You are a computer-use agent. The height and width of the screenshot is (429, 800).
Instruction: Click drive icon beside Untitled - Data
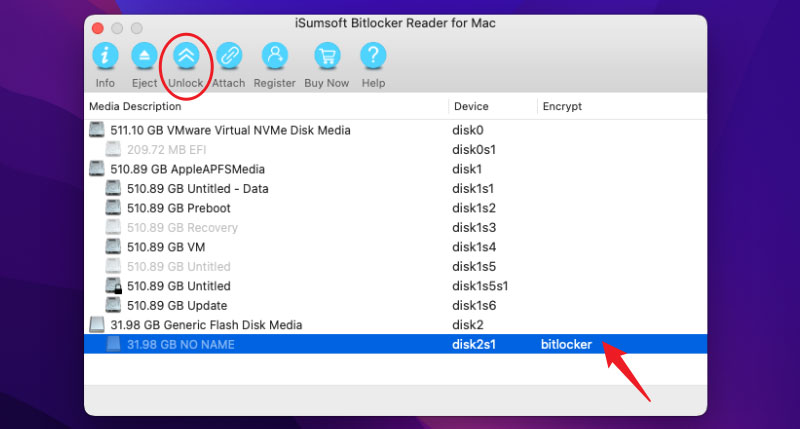[x=113, y=188]
